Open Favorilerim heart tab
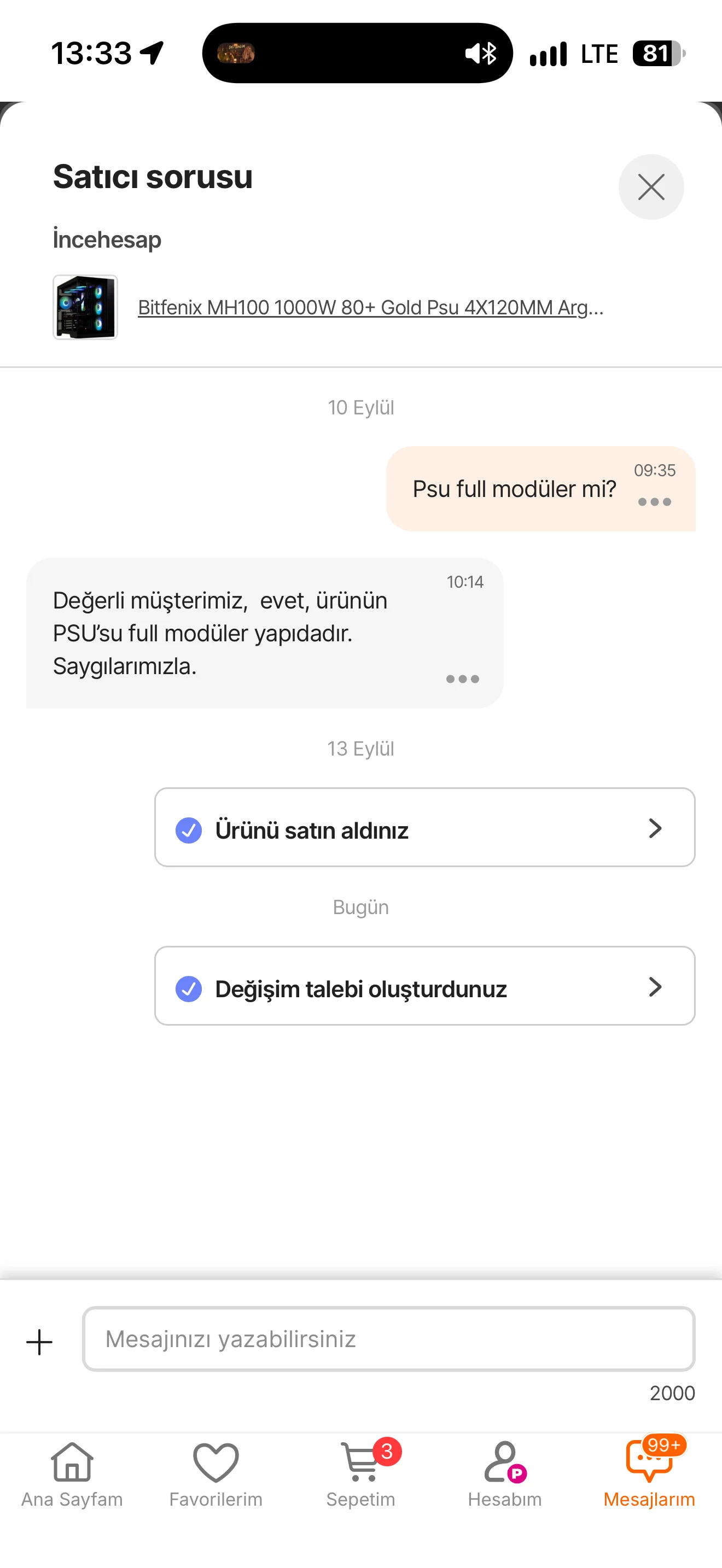 216,1475
